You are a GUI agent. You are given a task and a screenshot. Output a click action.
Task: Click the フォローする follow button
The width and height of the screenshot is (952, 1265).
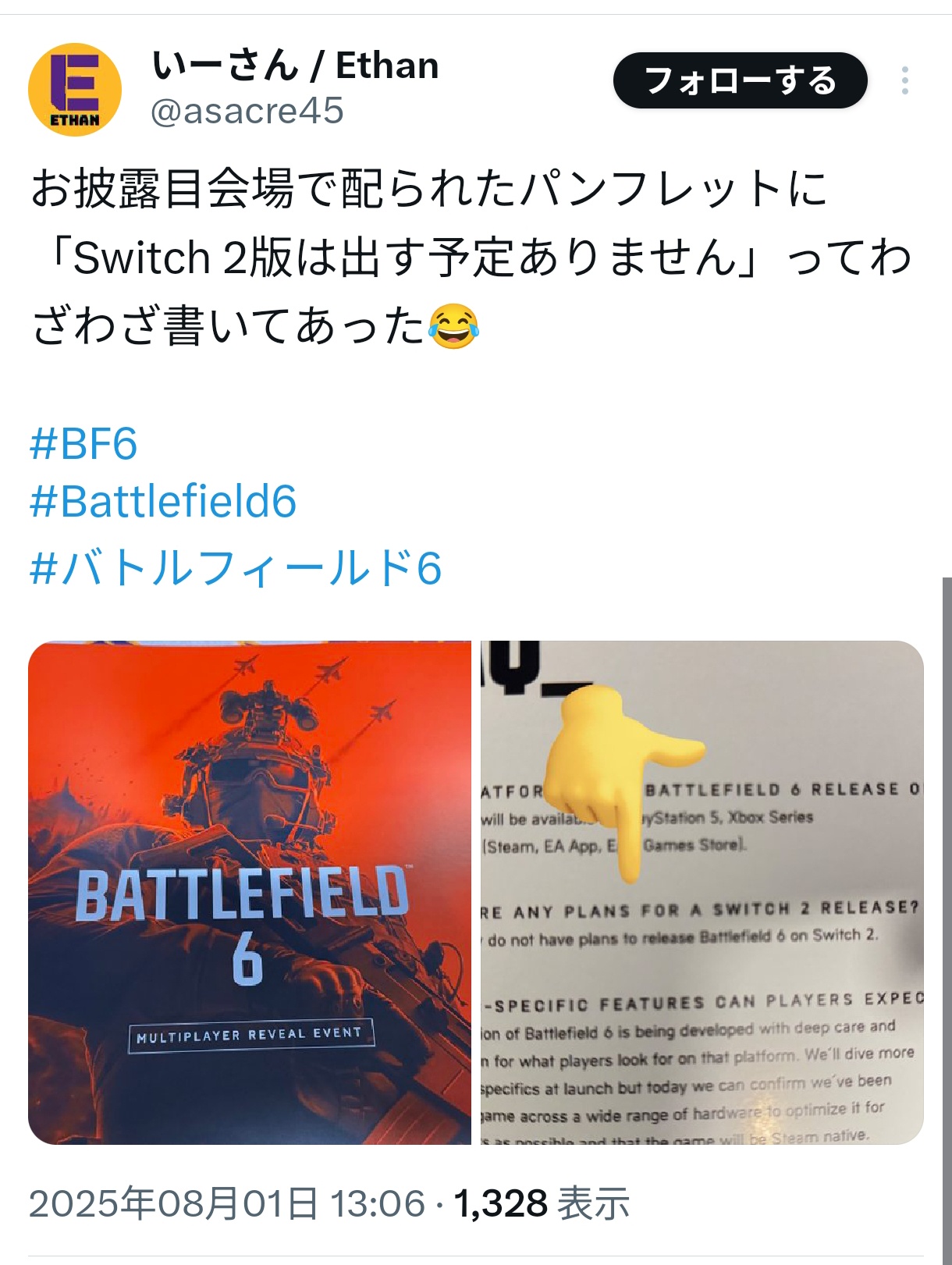click(740, 80)
